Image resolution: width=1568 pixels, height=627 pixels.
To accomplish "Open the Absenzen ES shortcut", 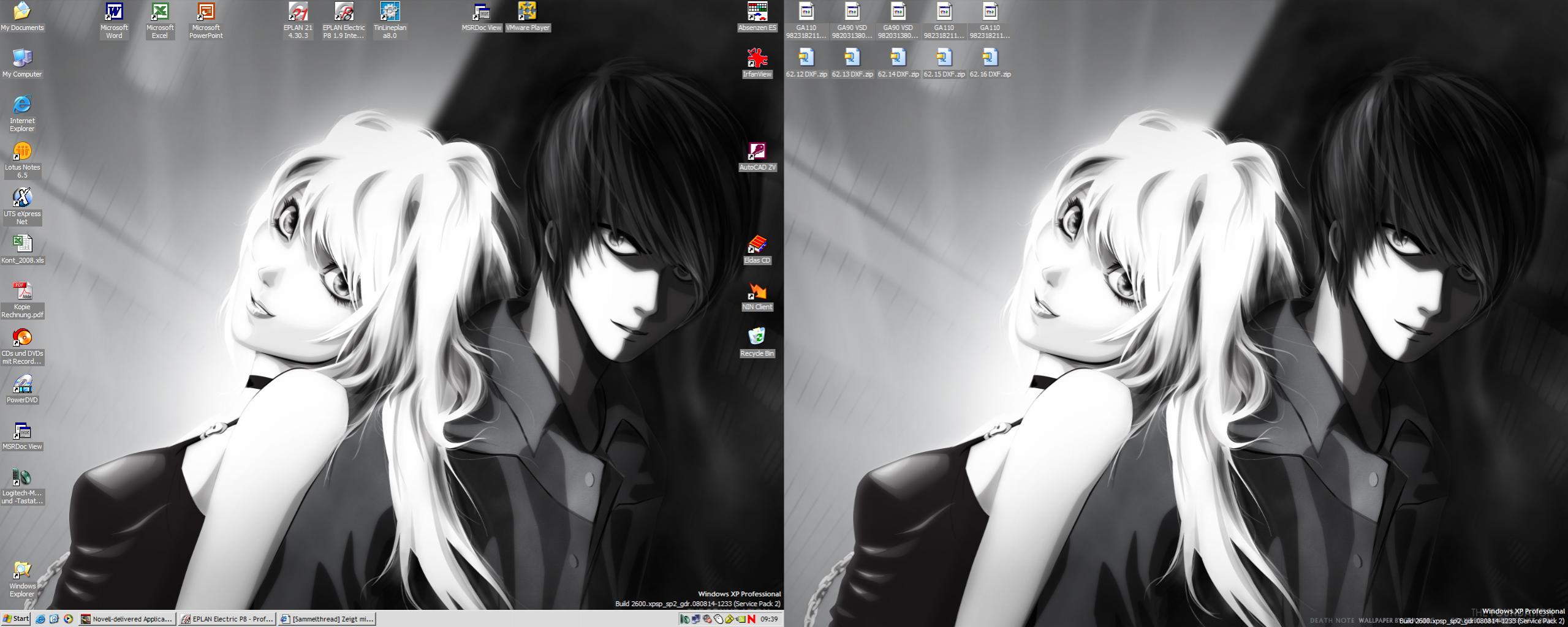I will pos(757,17).
